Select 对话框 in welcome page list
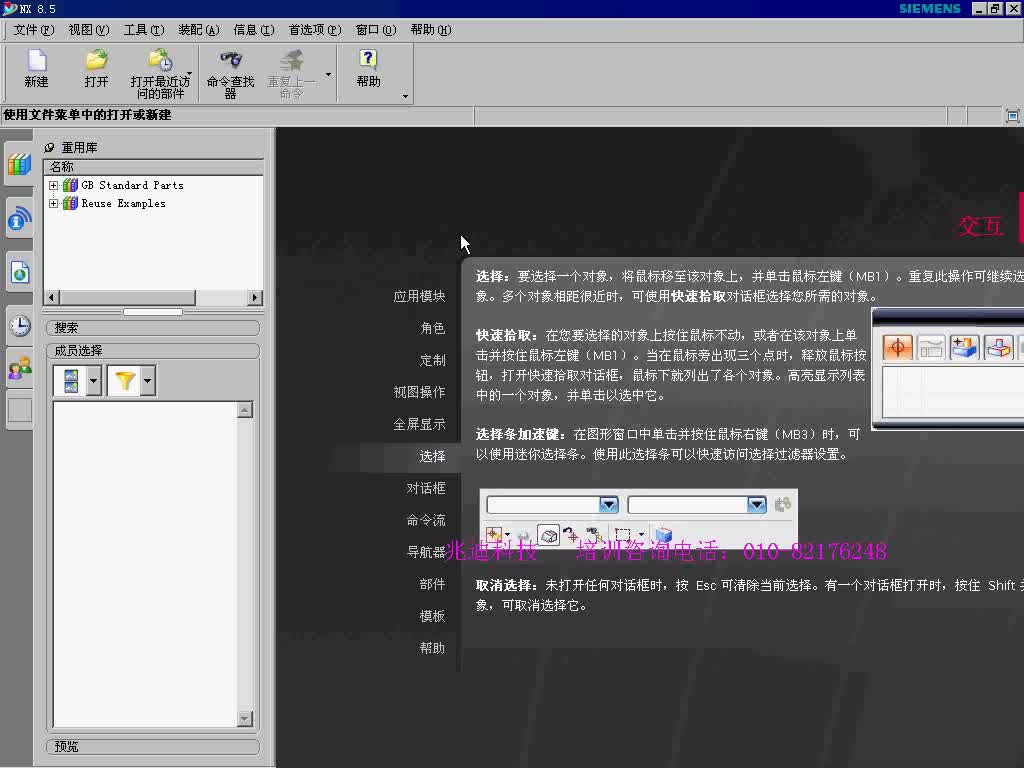This screenshot has height=768, width=1024. [x=426, y=488]
